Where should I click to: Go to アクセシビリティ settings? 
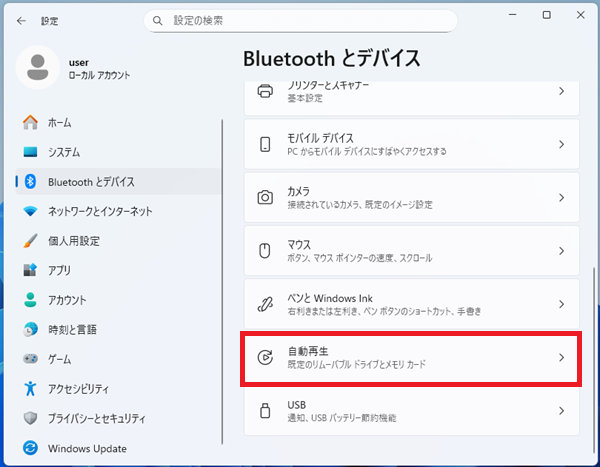pyautogui.click(x=118, y=389)
